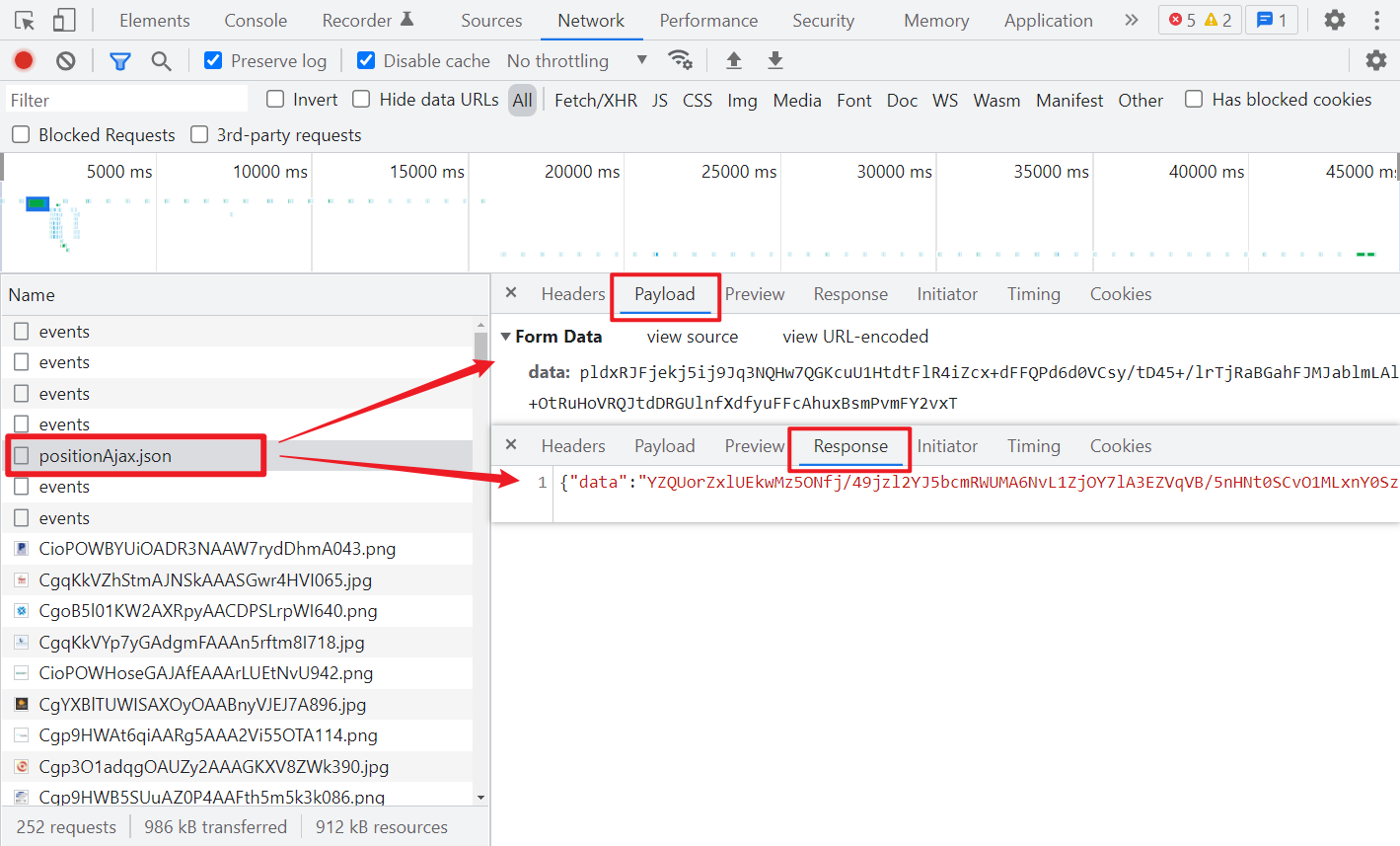This screenshot has height=846, width=1400.
Task: Open network conditions wifi icon
Action: 680,60
